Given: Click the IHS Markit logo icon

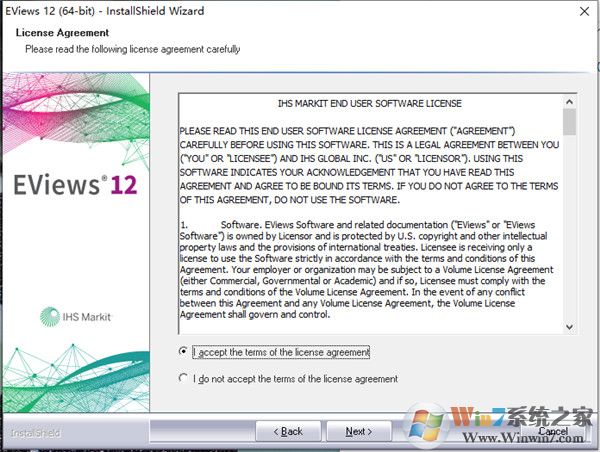Looking at the screenshot, I should [x=50, y=317].
